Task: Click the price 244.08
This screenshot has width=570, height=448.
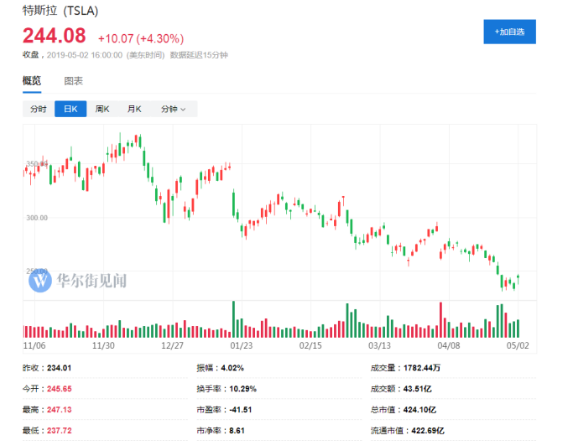Action: pos(54,36)
